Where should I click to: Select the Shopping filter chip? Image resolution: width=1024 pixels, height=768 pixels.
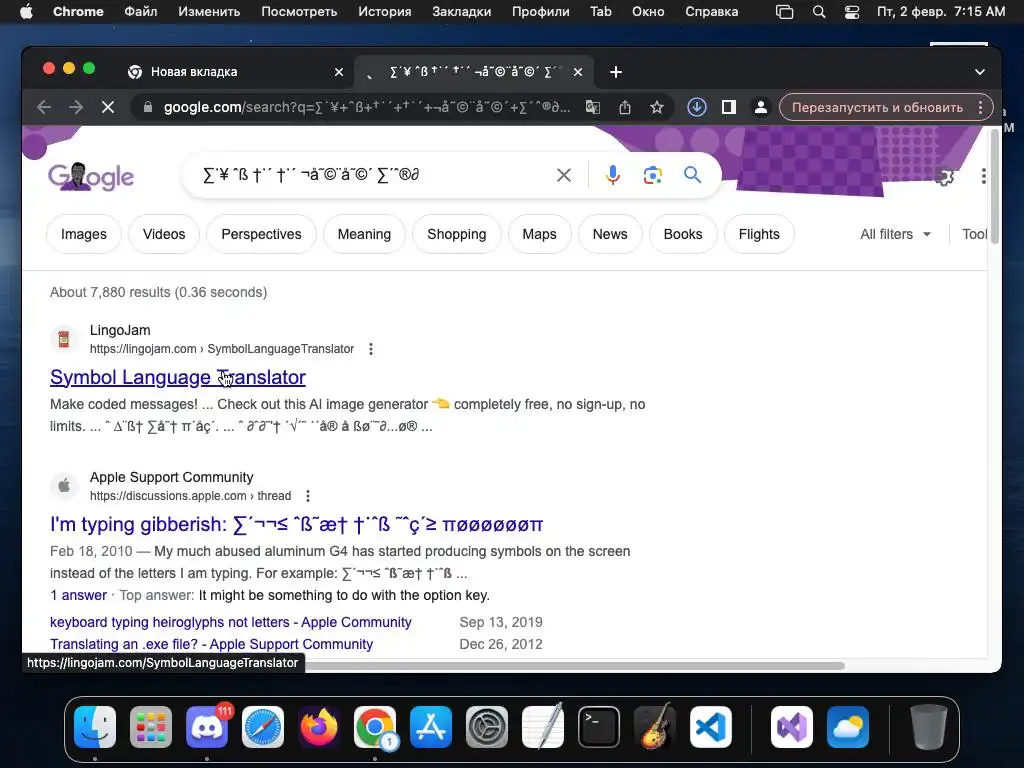(456, 234)
